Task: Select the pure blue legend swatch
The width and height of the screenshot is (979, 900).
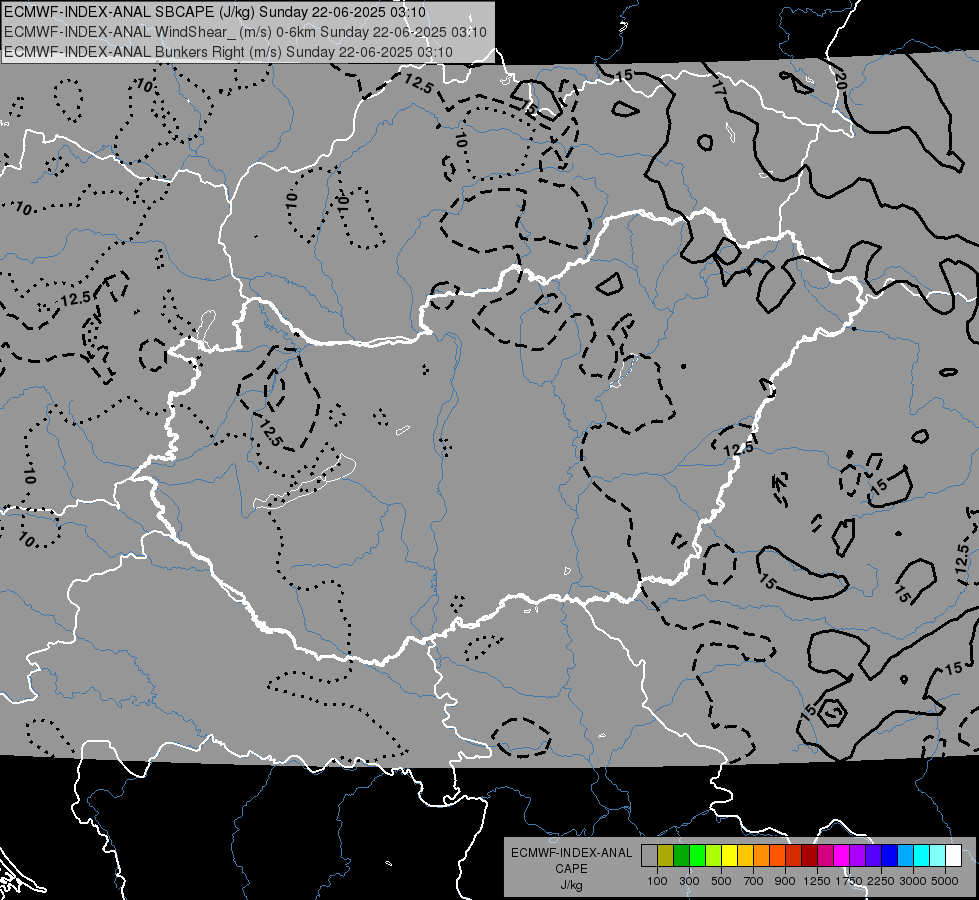Action: 890,856
